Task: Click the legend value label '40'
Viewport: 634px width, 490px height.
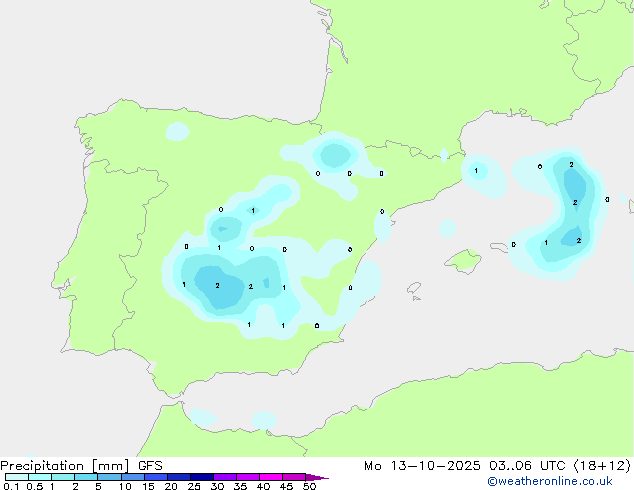Action: point(263,486)
